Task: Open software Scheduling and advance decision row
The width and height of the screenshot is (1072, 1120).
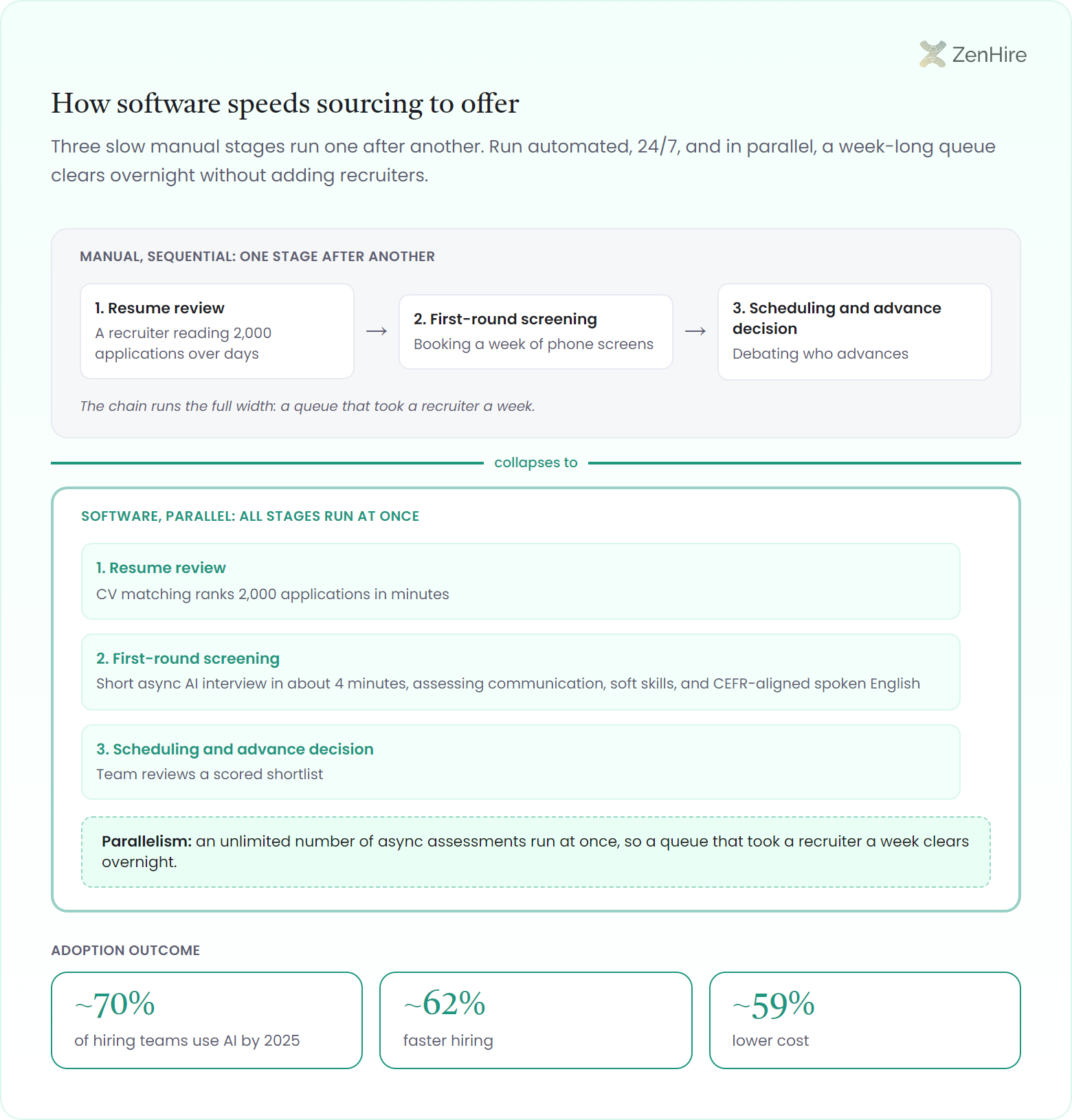Action: click(x=521, y=762)
